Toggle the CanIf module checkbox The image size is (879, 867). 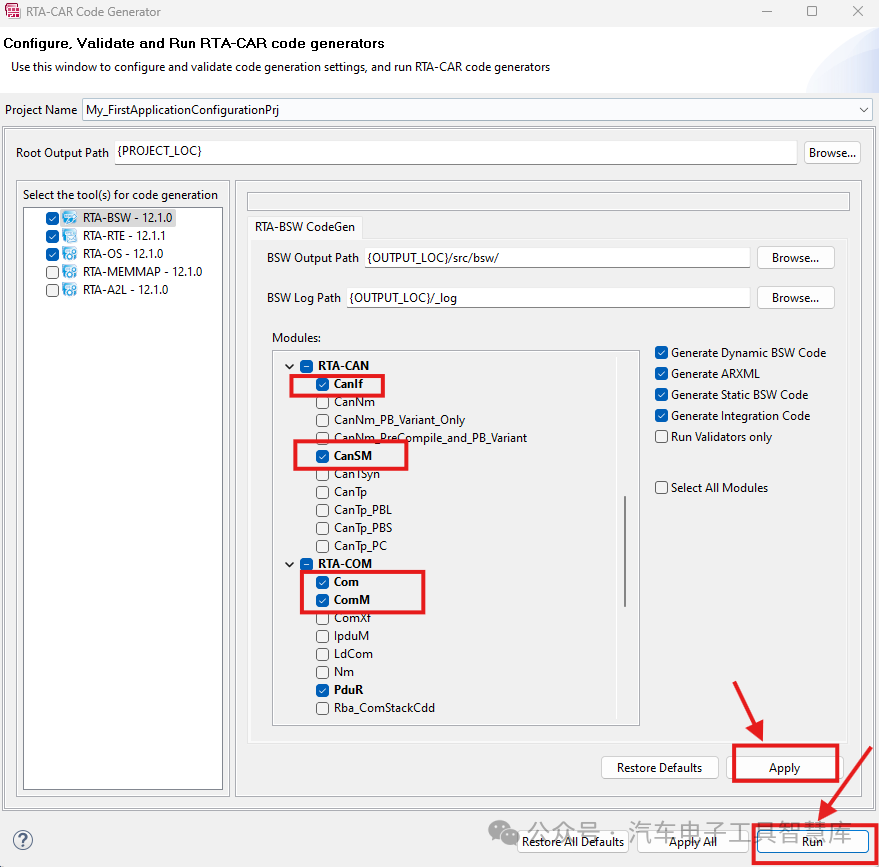point(322,384)
